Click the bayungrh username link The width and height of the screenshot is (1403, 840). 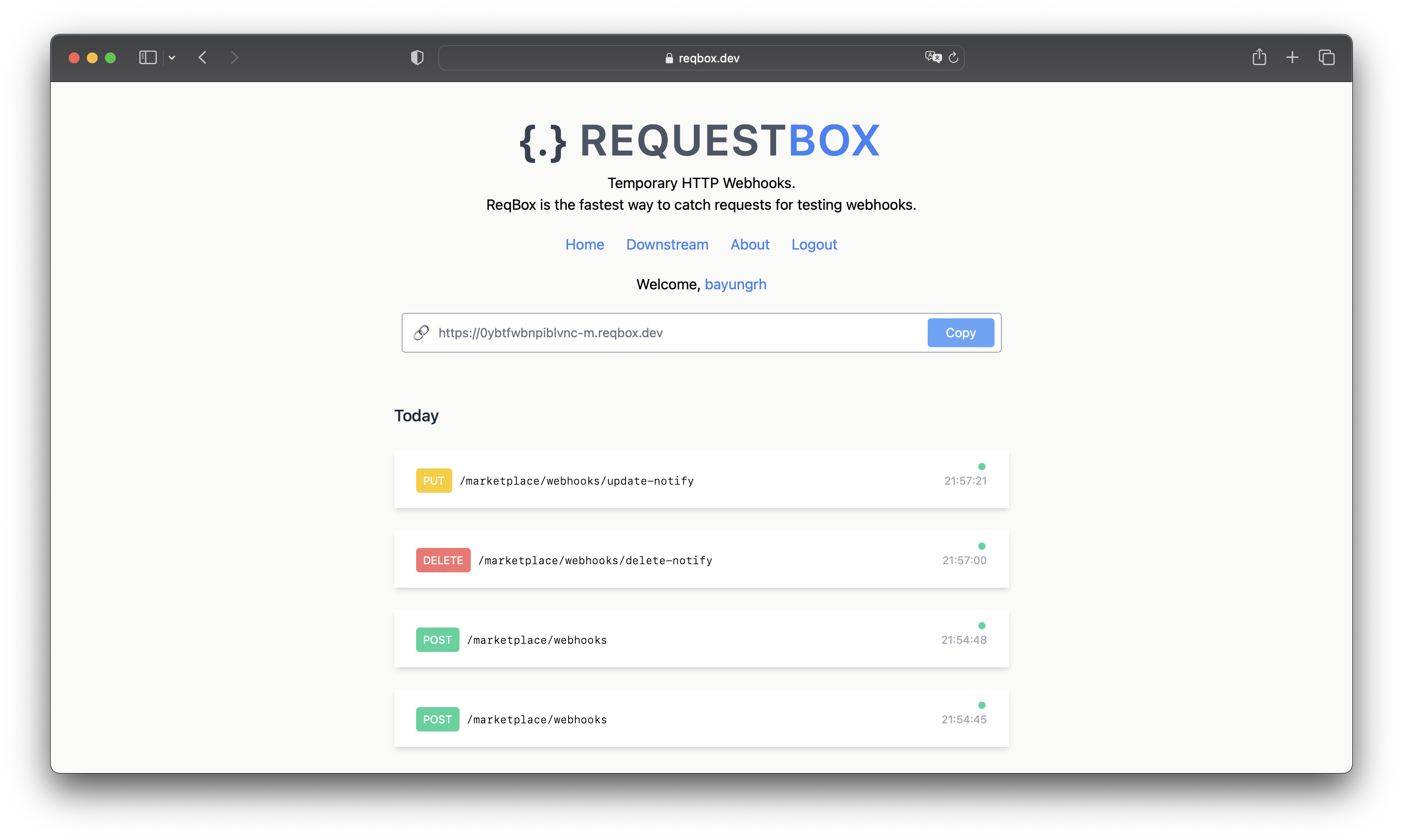(x=735, y=284)
